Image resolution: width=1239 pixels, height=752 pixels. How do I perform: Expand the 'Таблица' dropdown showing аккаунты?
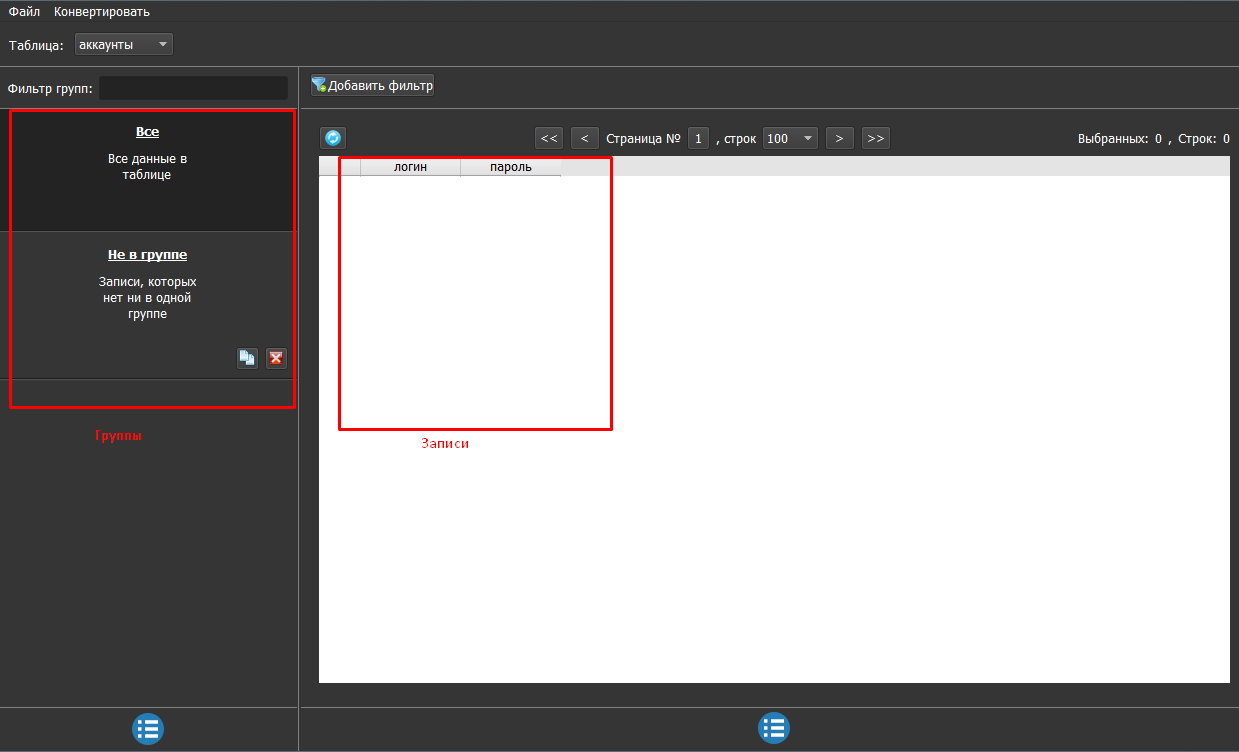[124, 45]
